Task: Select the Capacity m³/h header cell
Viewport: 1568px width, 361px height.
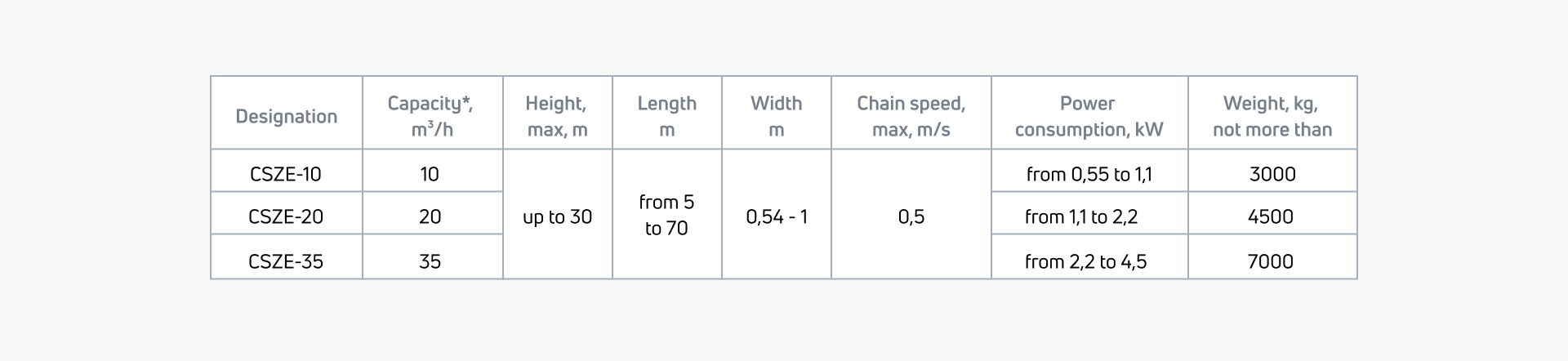Action: pos(430,116)
